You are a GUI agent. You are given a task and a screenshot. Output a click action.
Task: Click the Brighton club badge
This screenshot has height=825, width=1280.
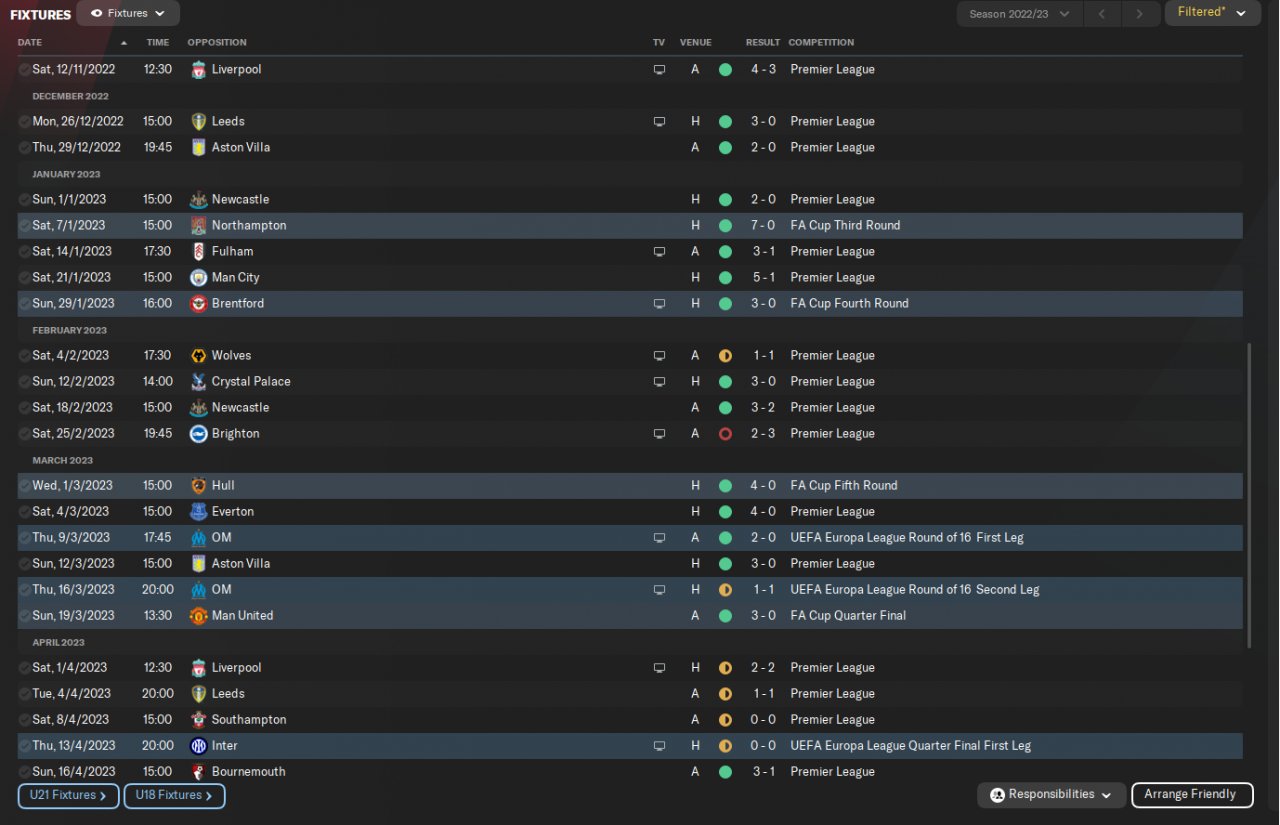pyautogui.click(x=198, y=434)
